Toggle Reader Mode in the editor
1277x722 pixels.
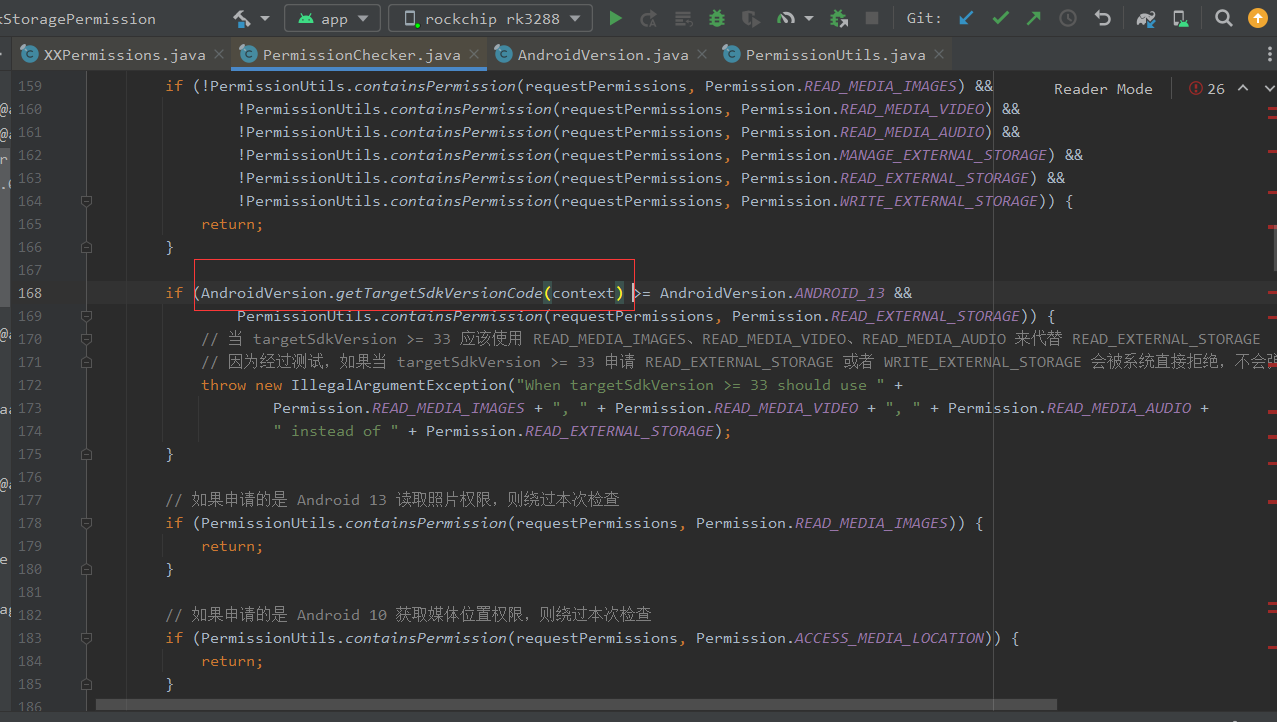1102,88
